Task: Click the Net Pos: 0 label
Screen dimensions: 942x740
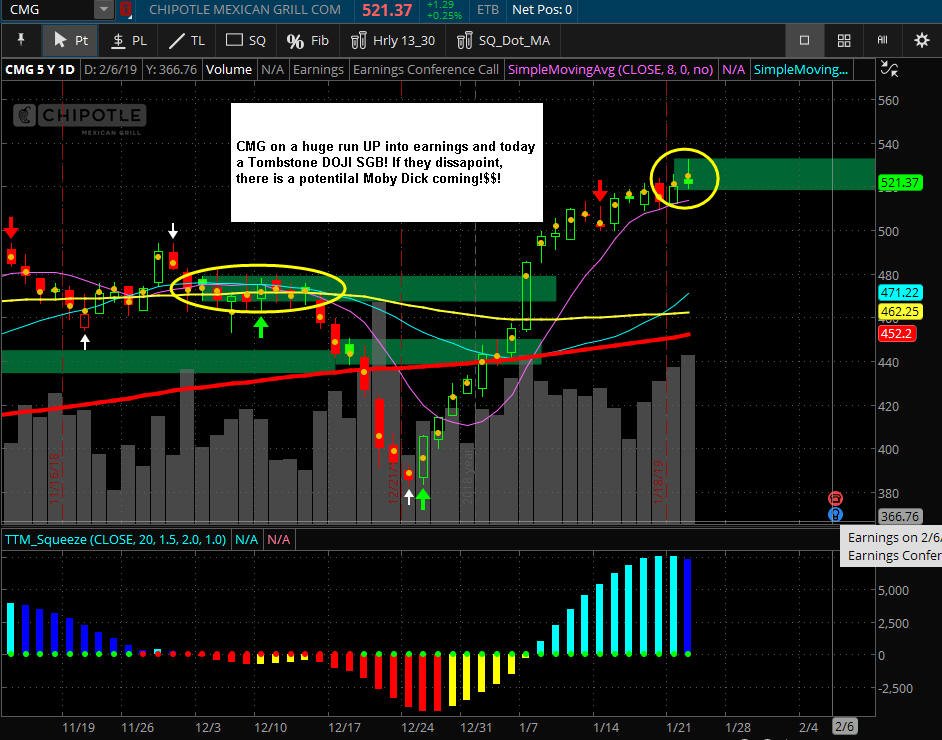Action: coord(542,10)
